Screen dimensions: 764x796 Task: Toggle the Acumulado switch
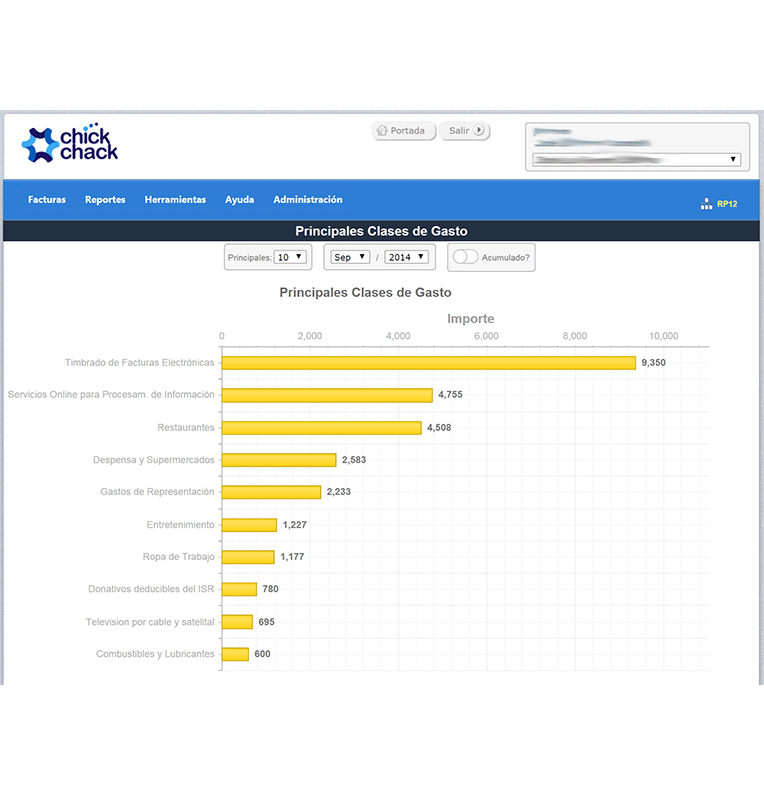[466, 257]
